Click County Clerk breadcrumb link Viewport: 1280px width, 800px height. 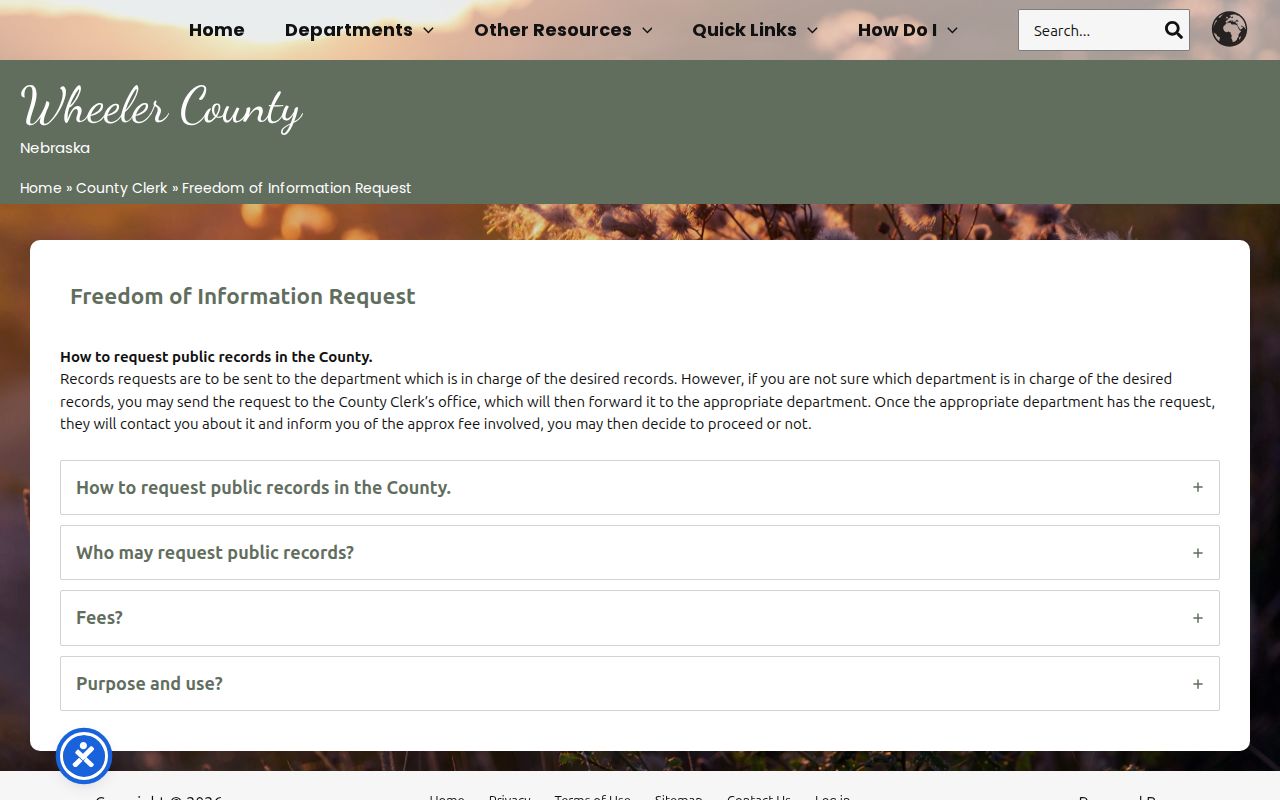point(122,188)
